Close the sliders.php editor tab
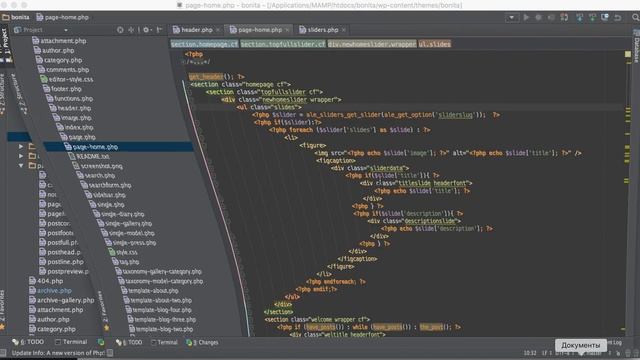 tap(344, 30)
